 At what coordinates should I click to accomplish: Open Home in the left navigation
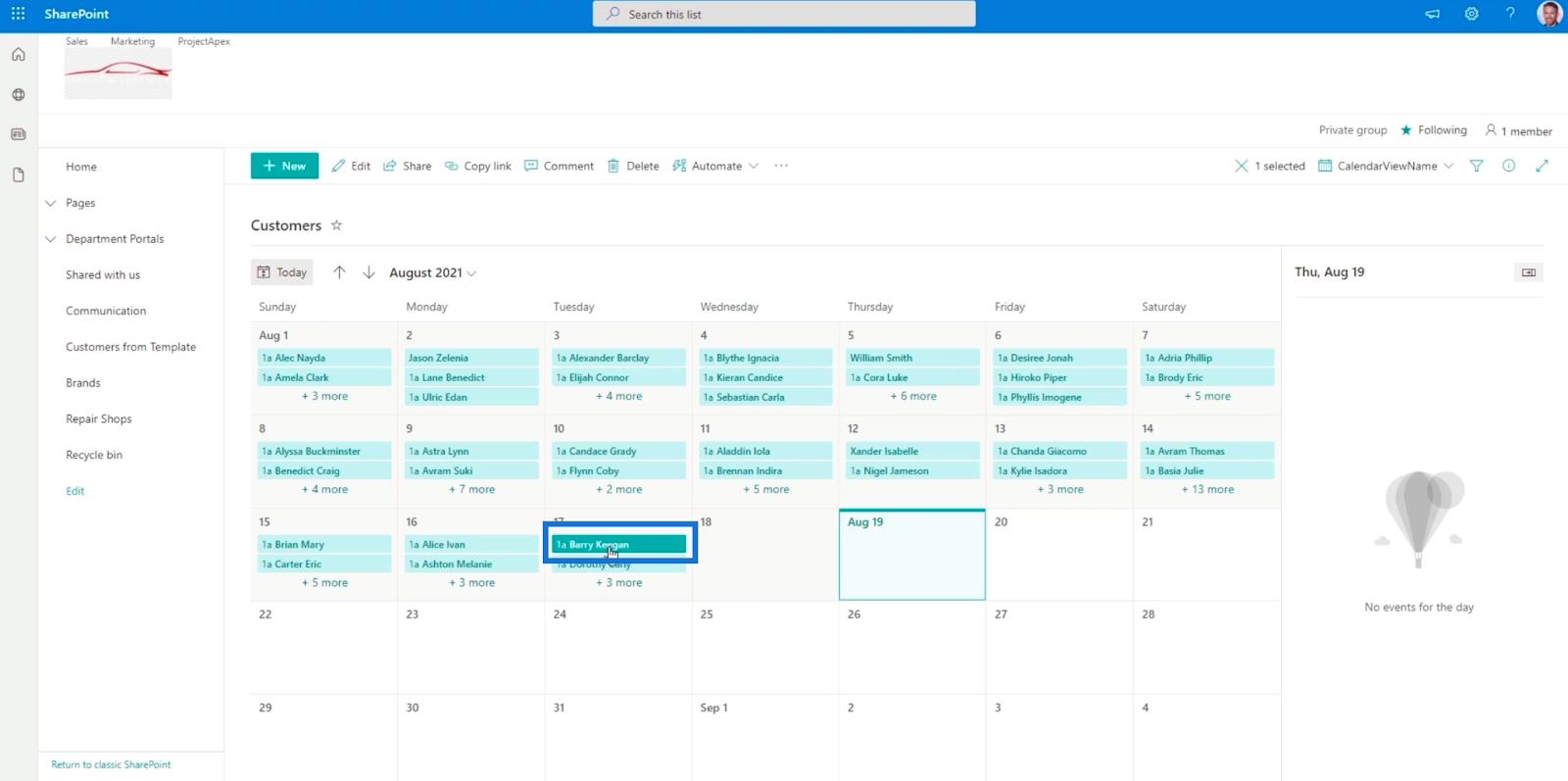coord(81,167)
